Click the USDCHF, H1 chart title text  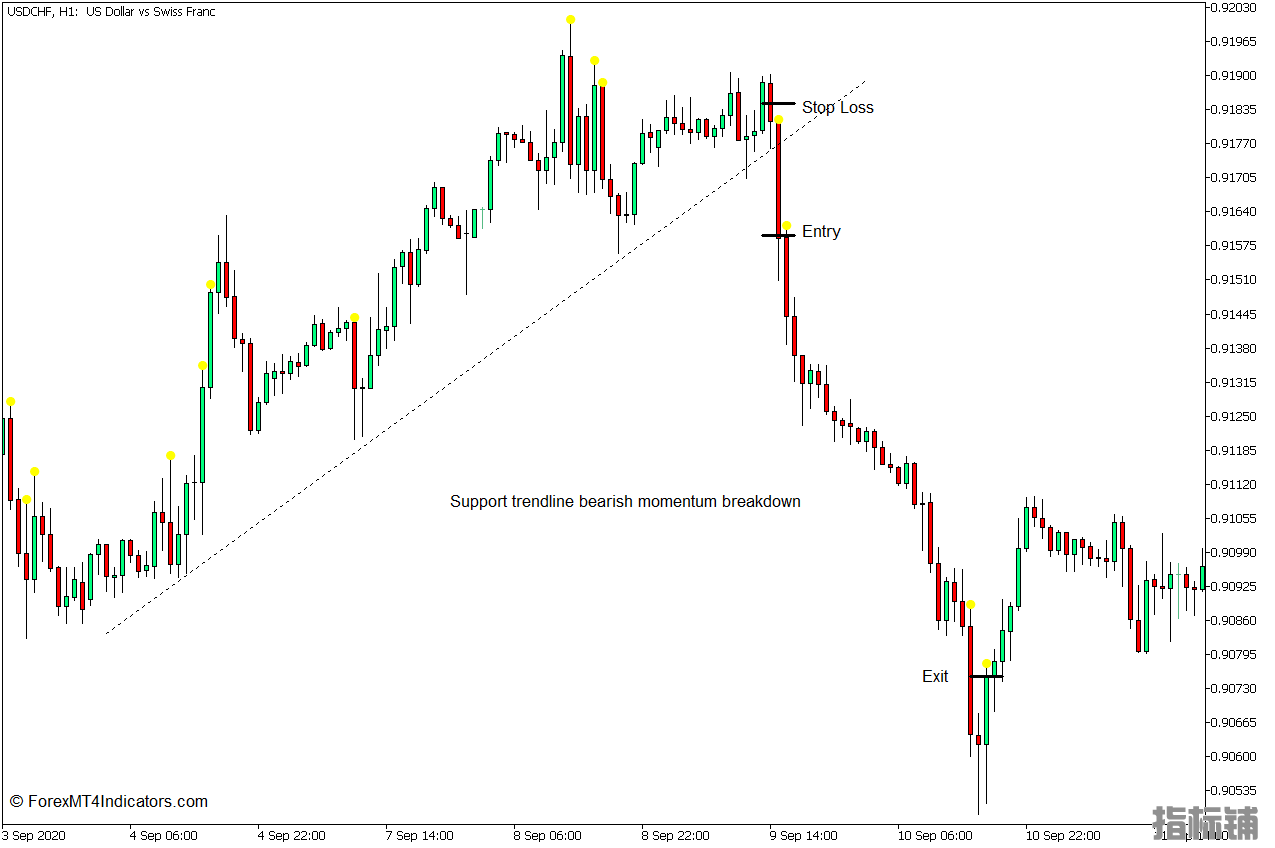(x=110, y=12)
